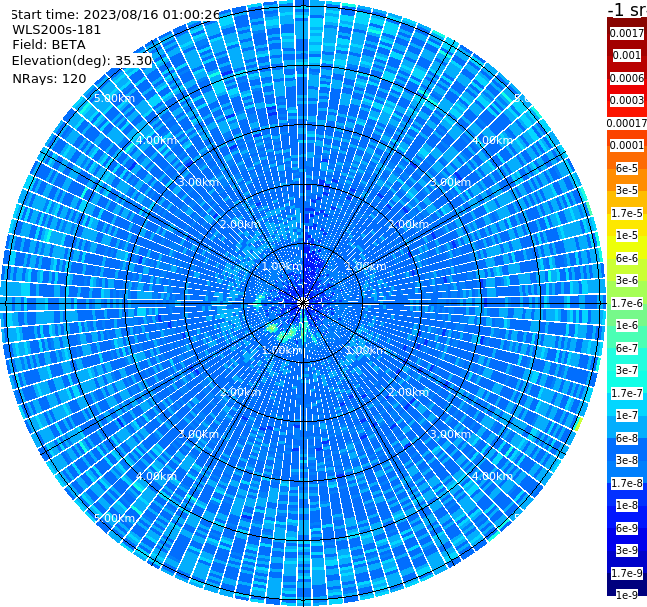This screenshot has width=647, height=607.
Task: Click the northwest 3.00km ring label
Action: pyautogui.click(x=198, y=182)
